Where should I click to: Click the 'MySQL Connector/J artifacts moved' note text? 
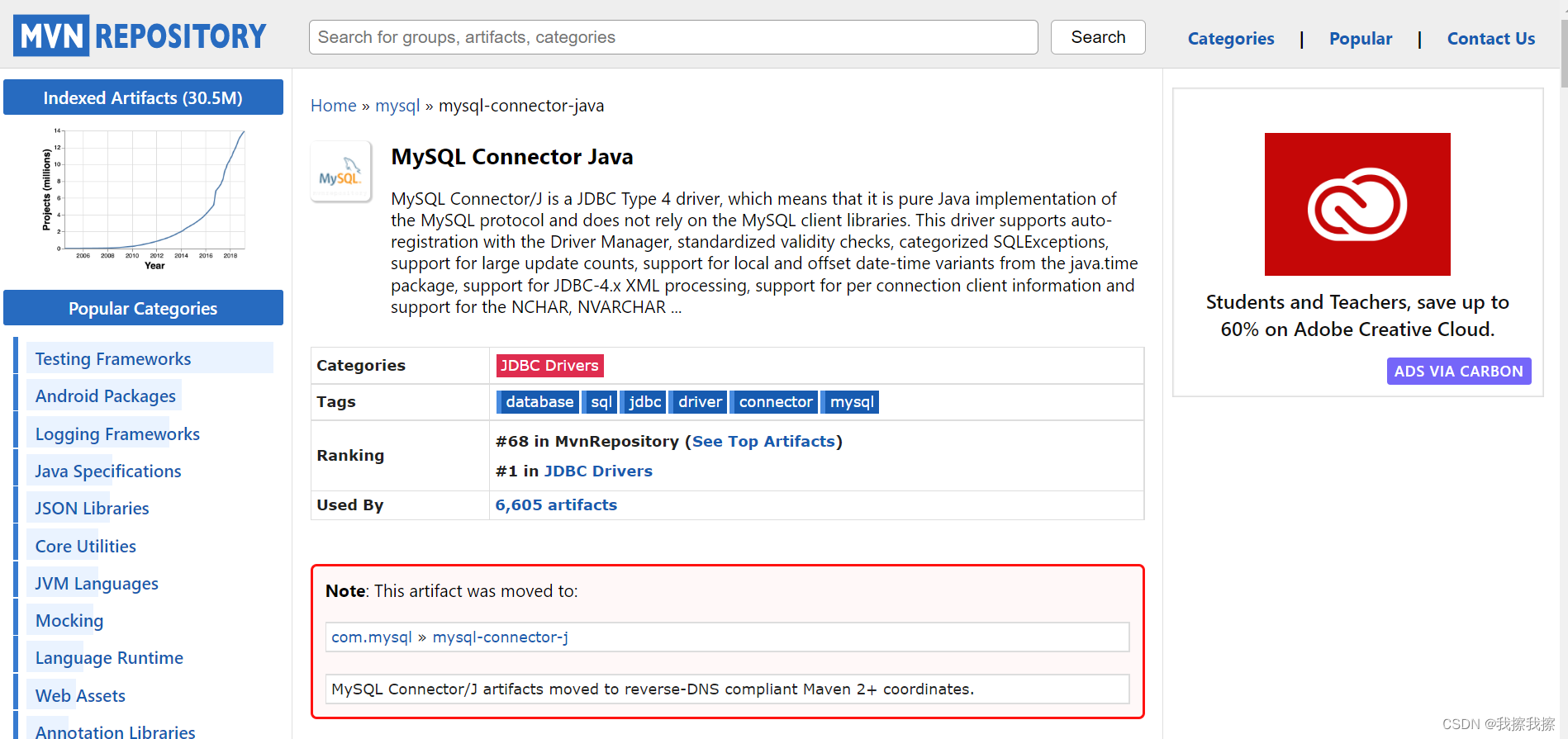(x=653, y=689)
